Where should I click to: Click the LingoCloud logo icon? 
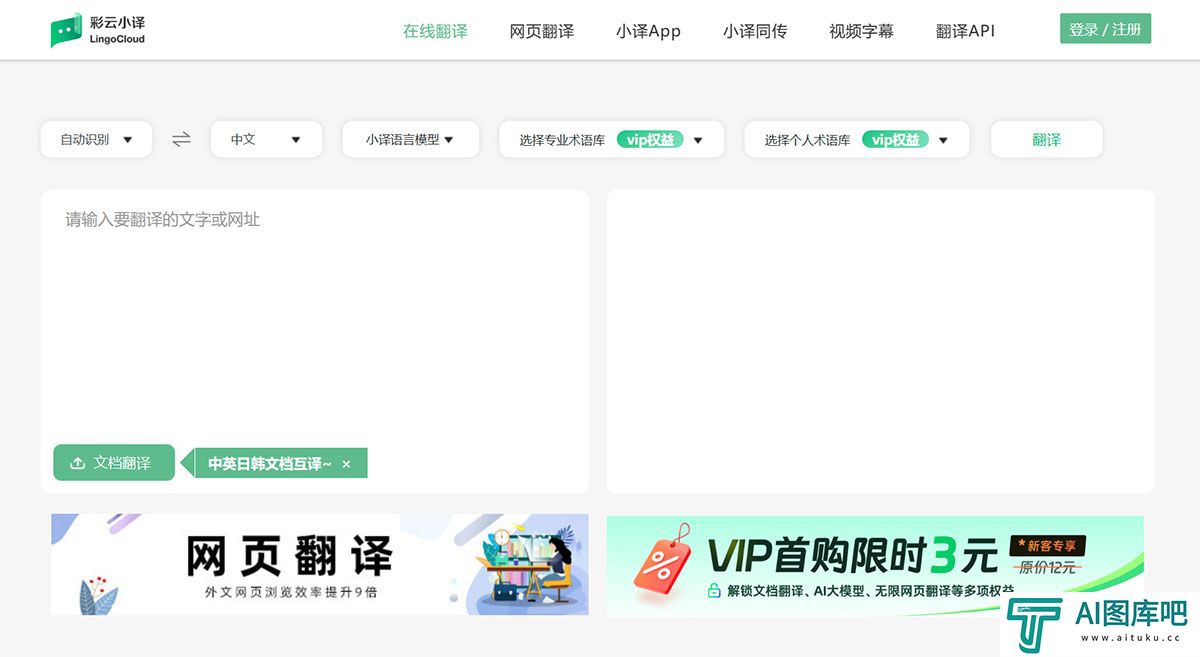(x=66, y=30)
